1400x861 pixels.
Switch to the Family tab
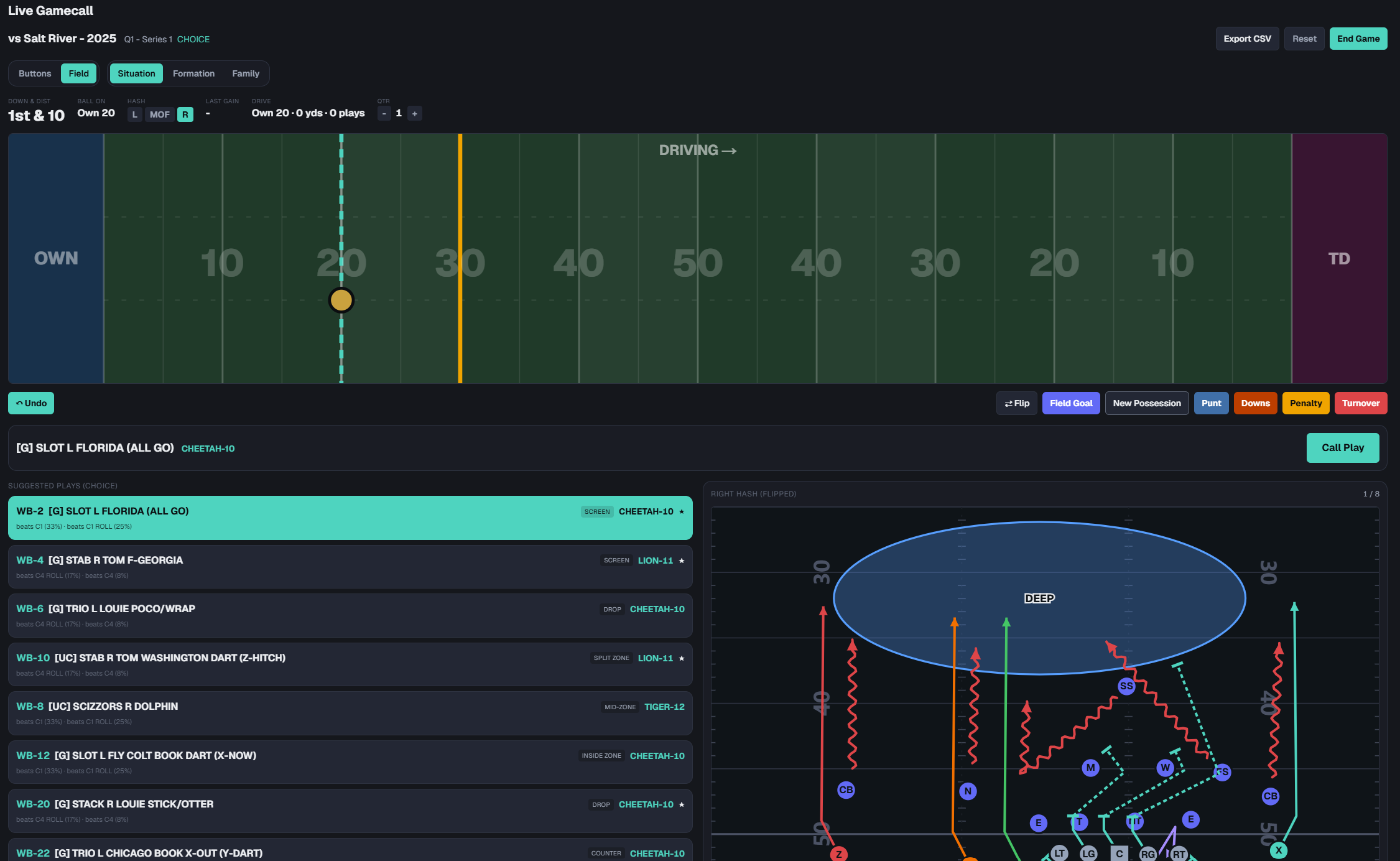coord(246,73)
